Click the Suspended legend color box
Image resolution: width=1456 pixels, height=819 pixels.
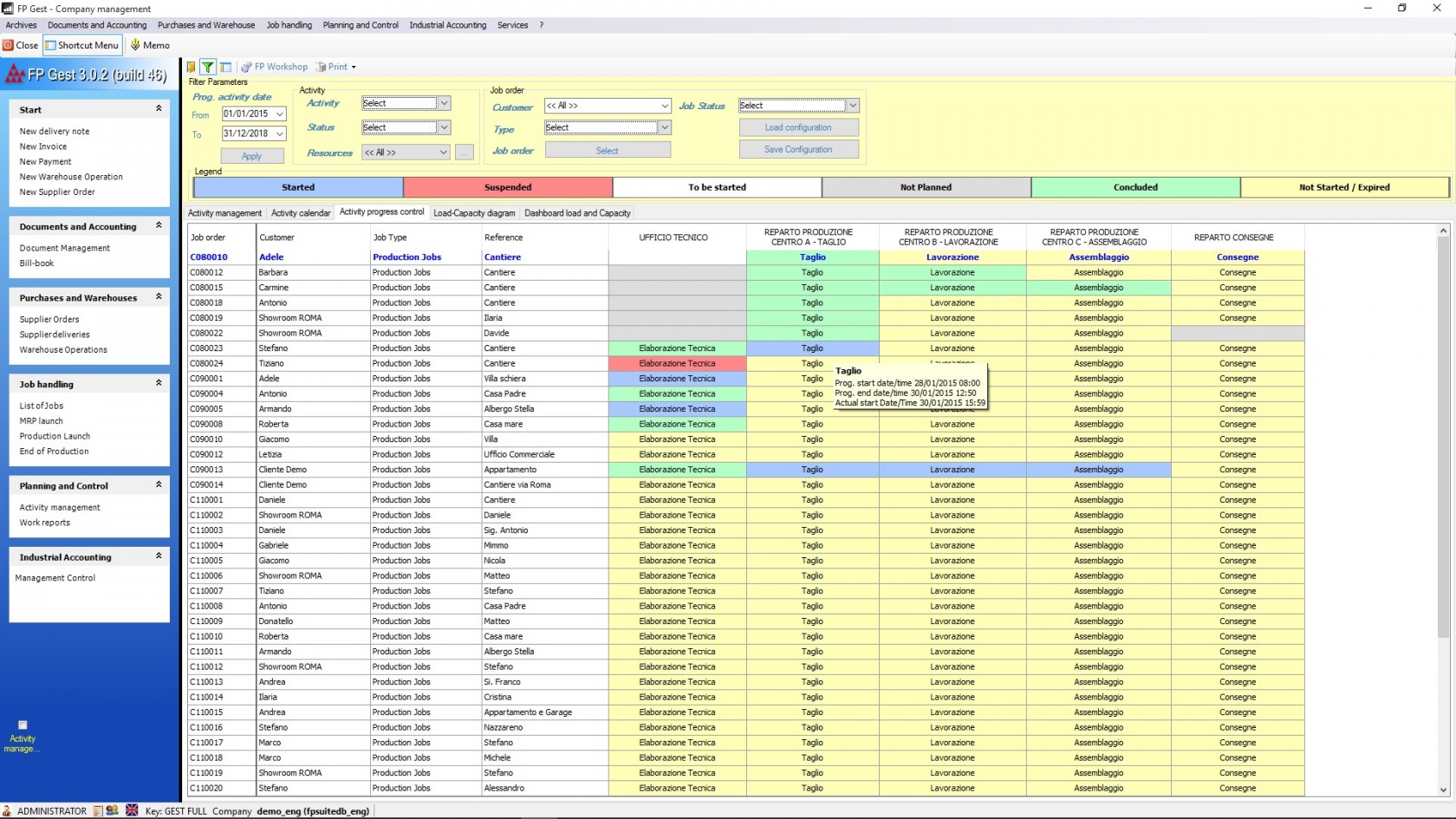point(508,187)
